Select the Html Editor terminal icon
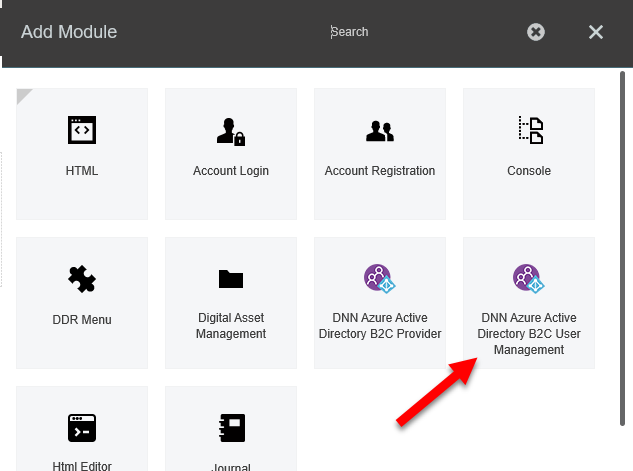Viewport: 633px width, 471px height. (x=82, y=428)
